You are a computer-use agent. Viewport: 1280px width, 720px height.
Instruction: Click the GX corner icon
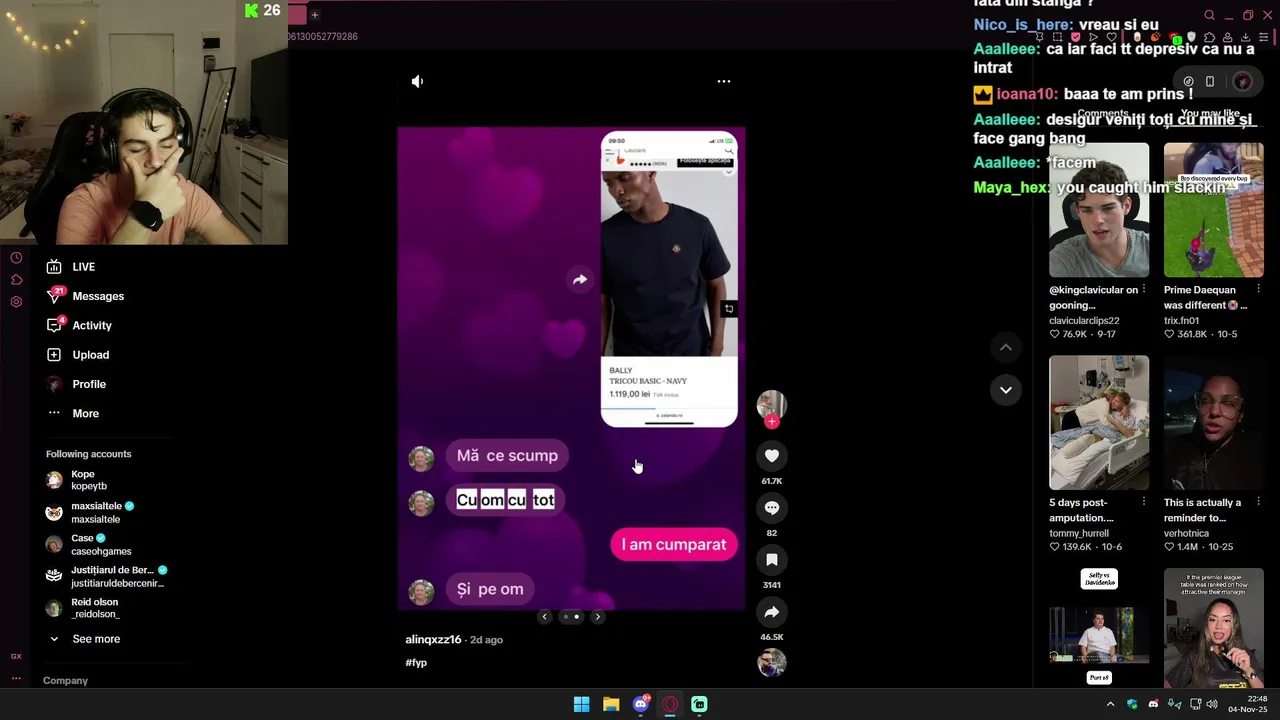point(16,657)
